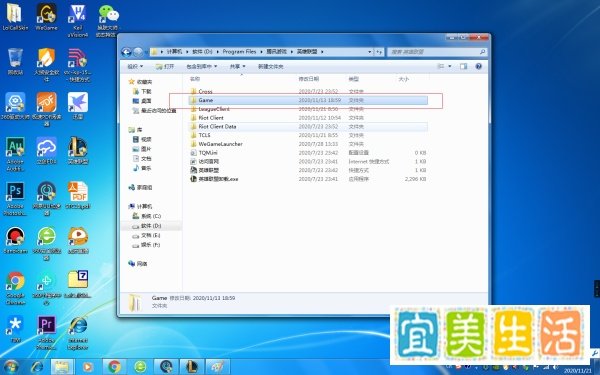
Task: Click the 新建文件夹 (New folder) button
Action: point(271,66)
